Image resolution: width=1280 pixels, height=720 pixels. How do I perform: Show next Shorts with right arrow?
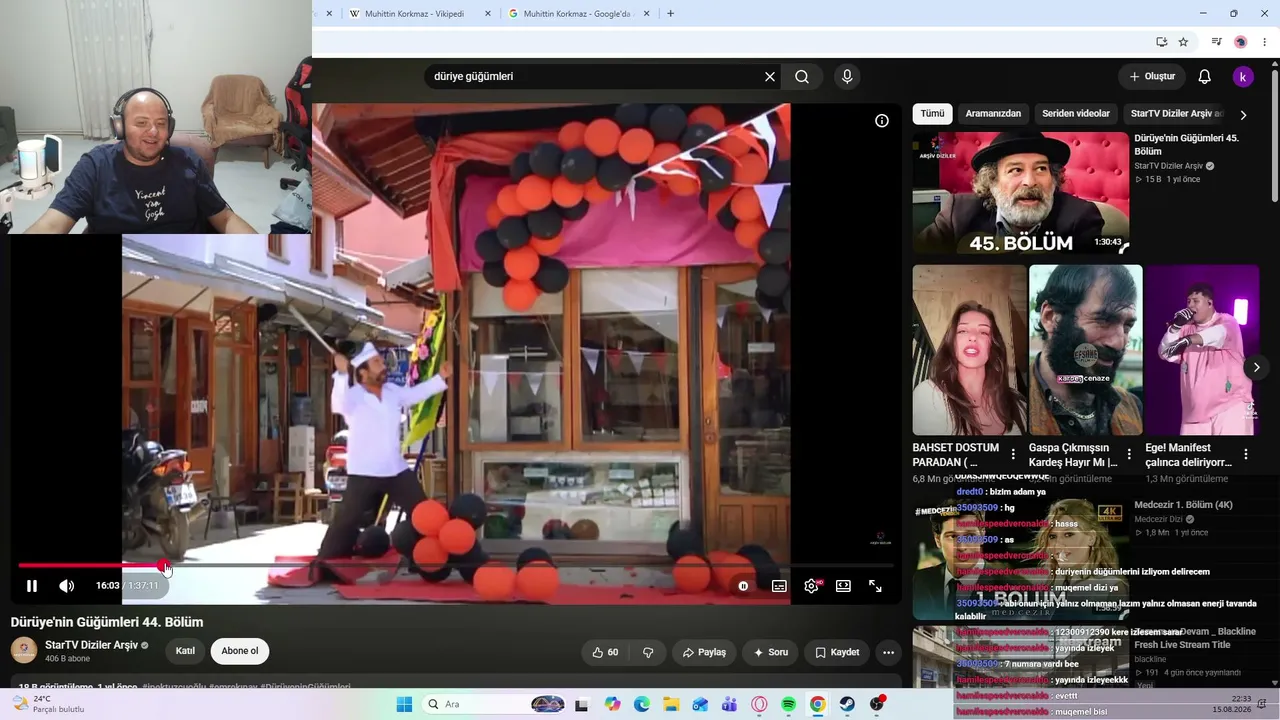click(x=1256, y=367)
